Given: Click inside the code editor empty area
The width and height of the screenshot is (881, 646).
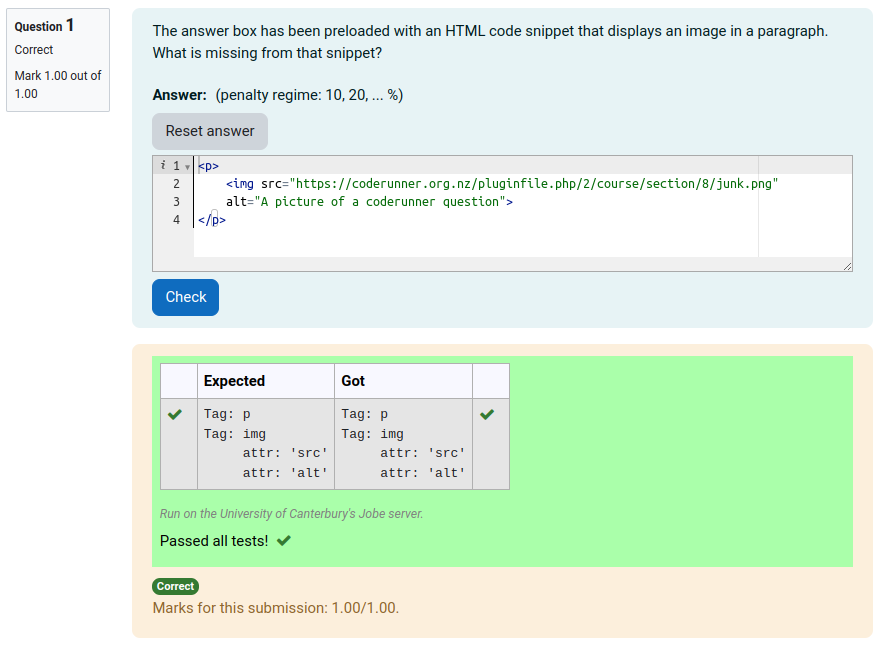Looking at the screenshot, I should pos(475,242).
